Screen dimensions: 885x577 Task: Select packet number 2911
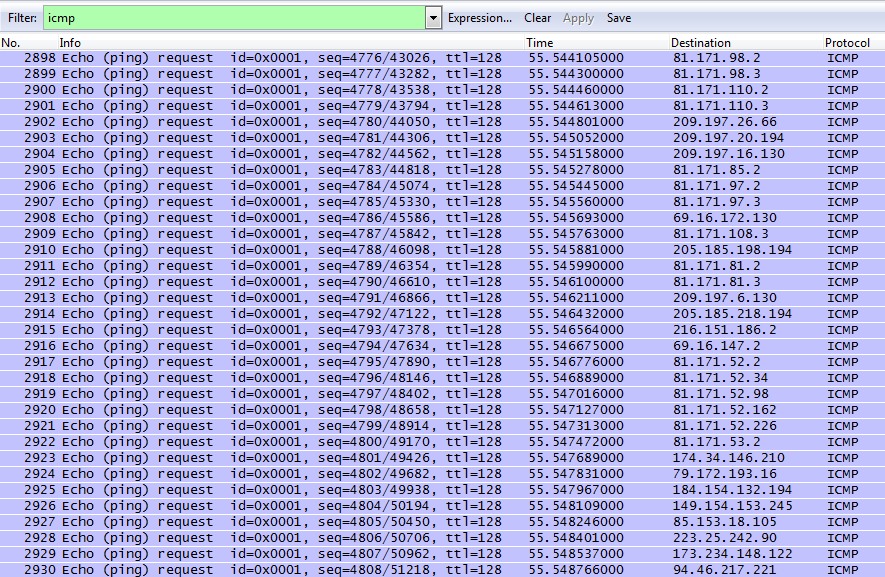pos(442,266)
